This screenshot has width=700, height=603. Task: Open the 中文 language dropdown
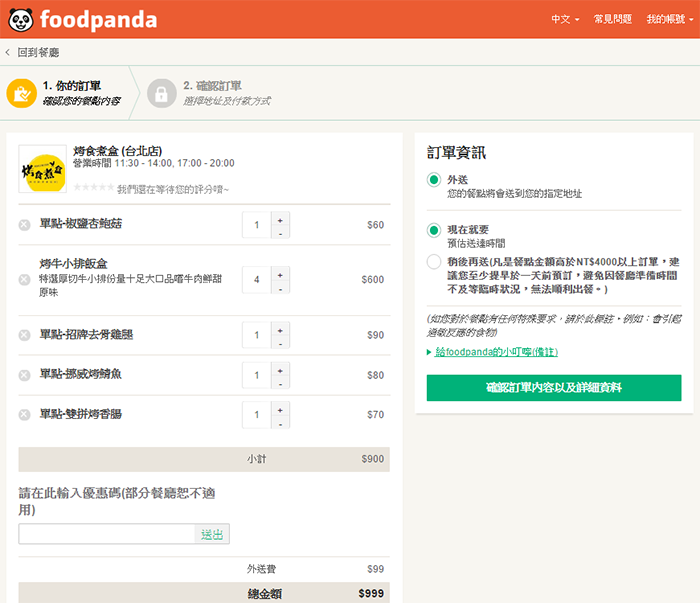pyautogui.click(x=565, y=19)
